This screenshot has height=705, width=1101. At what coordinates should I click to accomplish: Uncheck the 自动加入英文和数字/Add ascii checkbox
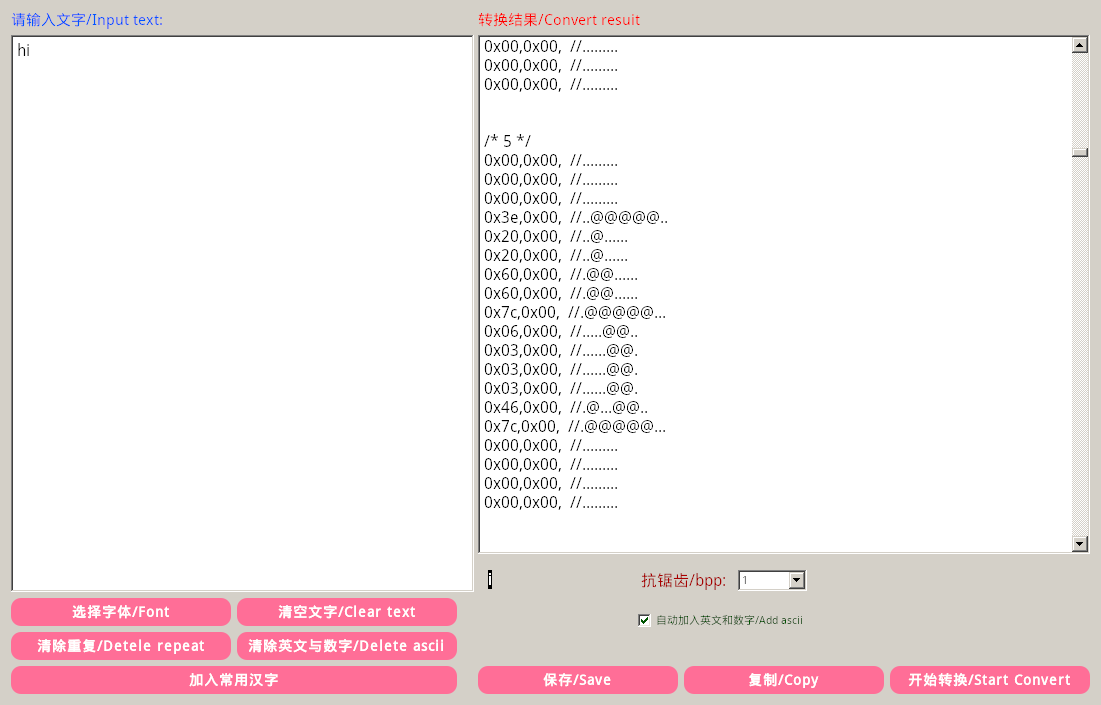(x=645, y=620)
